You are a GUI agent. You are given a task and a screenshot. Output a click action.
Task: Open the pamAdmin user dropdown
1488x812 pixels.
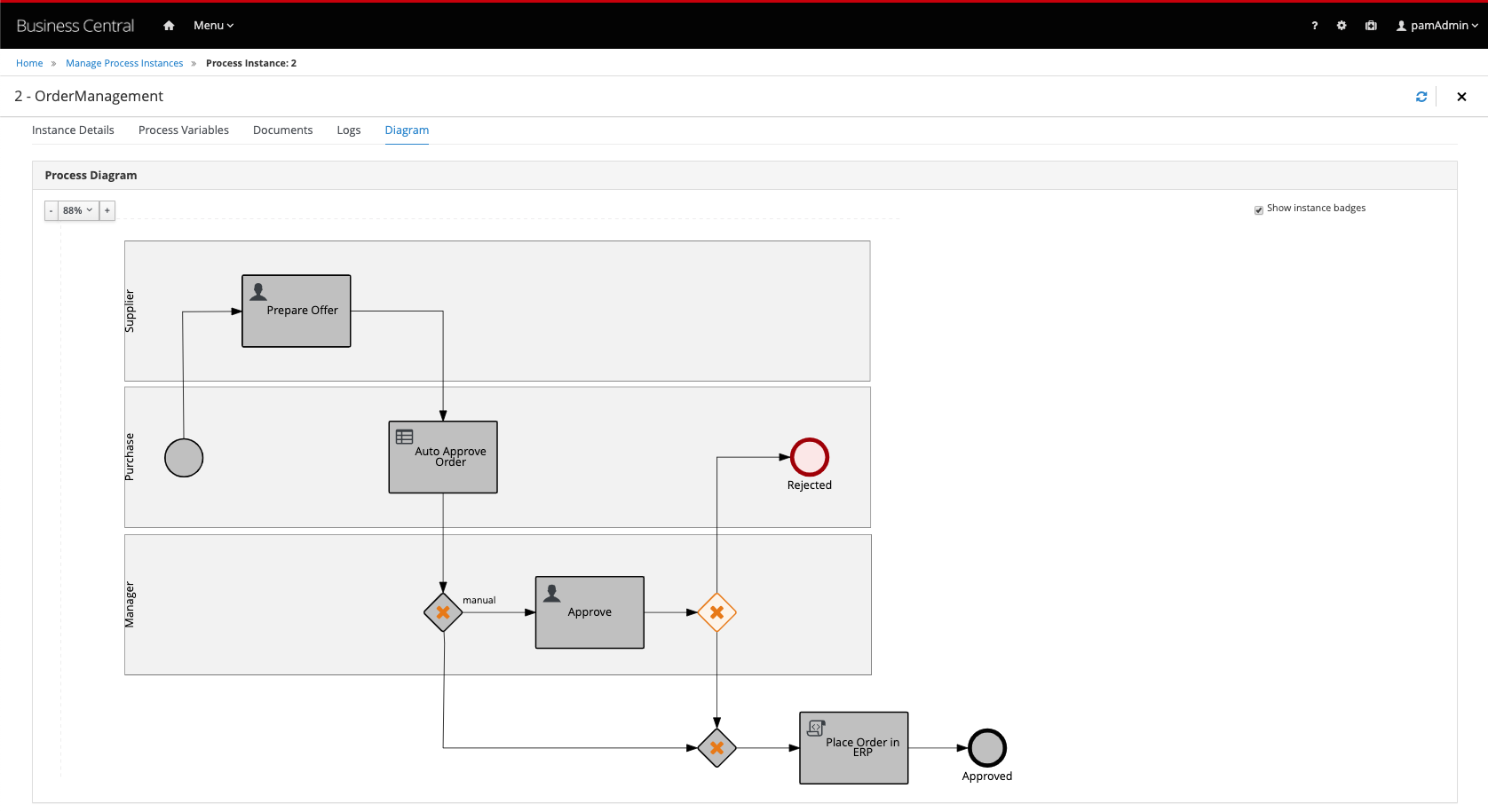pos(1437,26)
